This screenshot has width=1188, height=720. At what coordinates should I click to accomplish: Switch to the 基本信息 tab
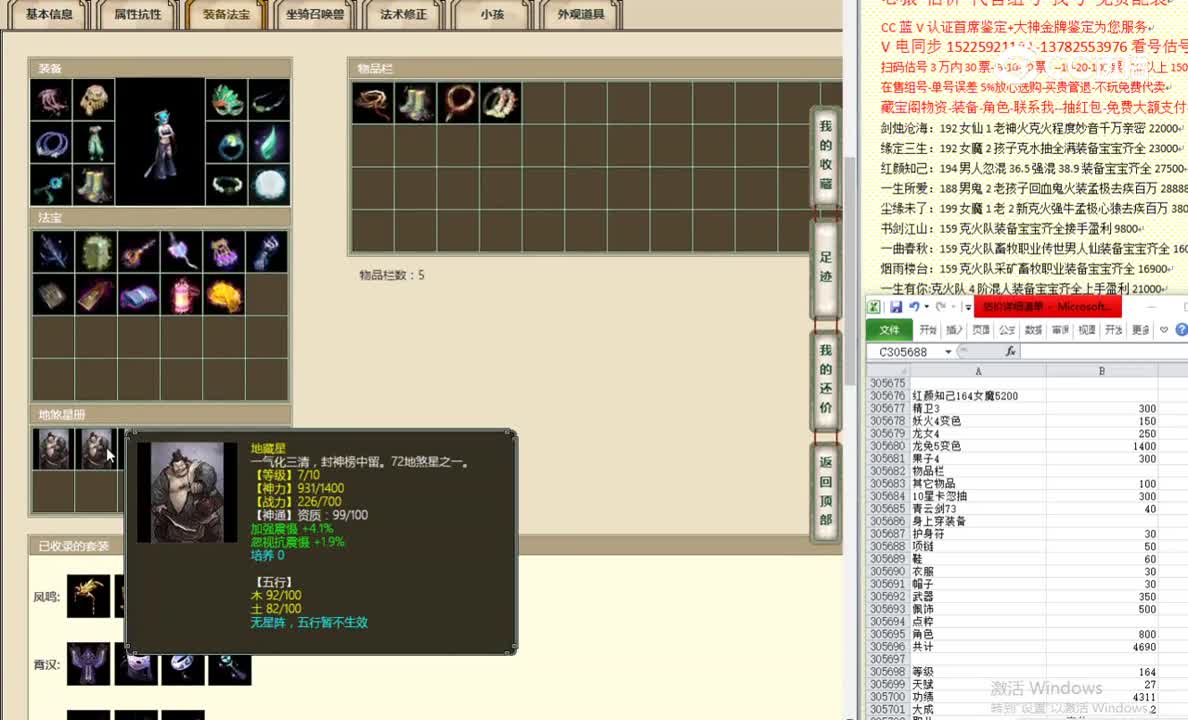(x=47, y=15)
